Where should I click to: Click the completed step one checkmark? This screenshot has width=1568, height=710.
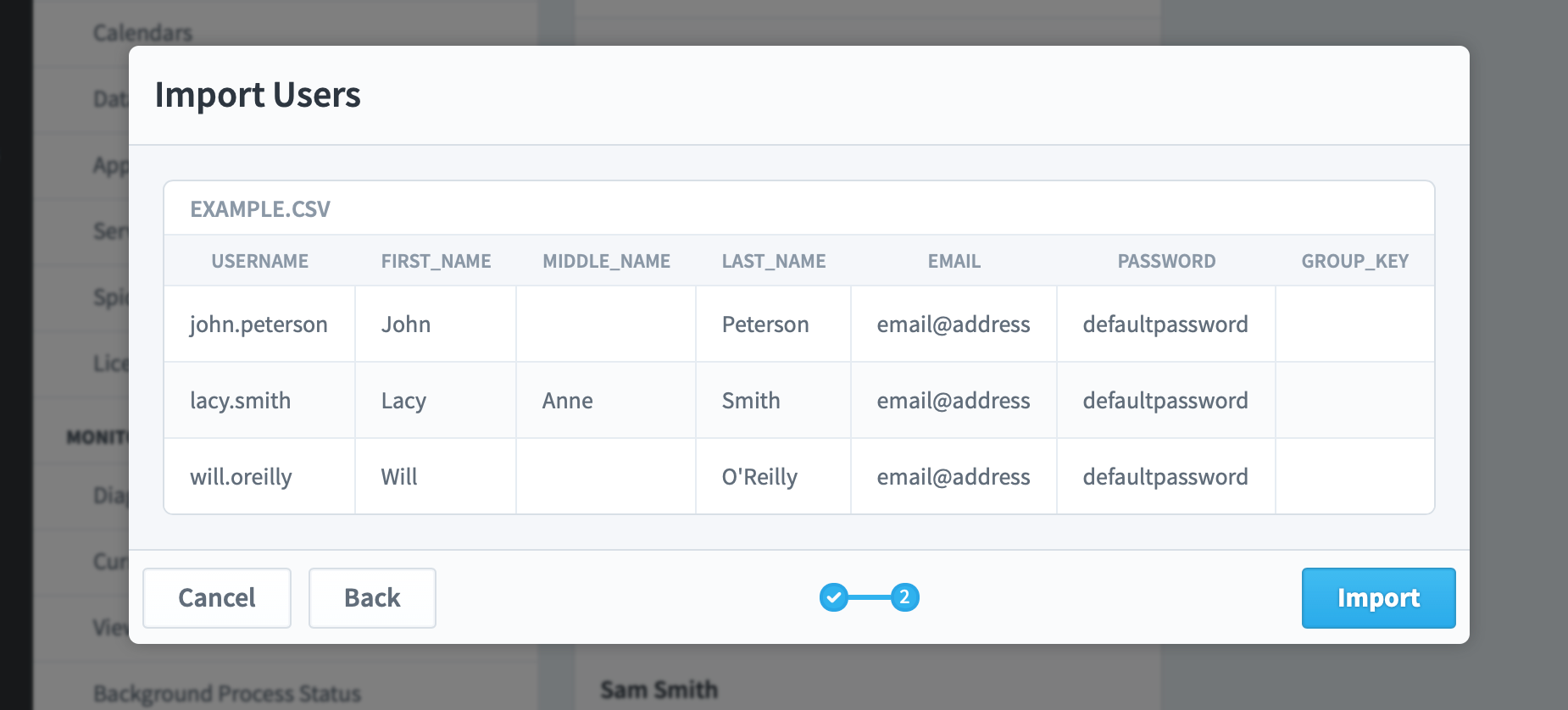pos(834,597)
